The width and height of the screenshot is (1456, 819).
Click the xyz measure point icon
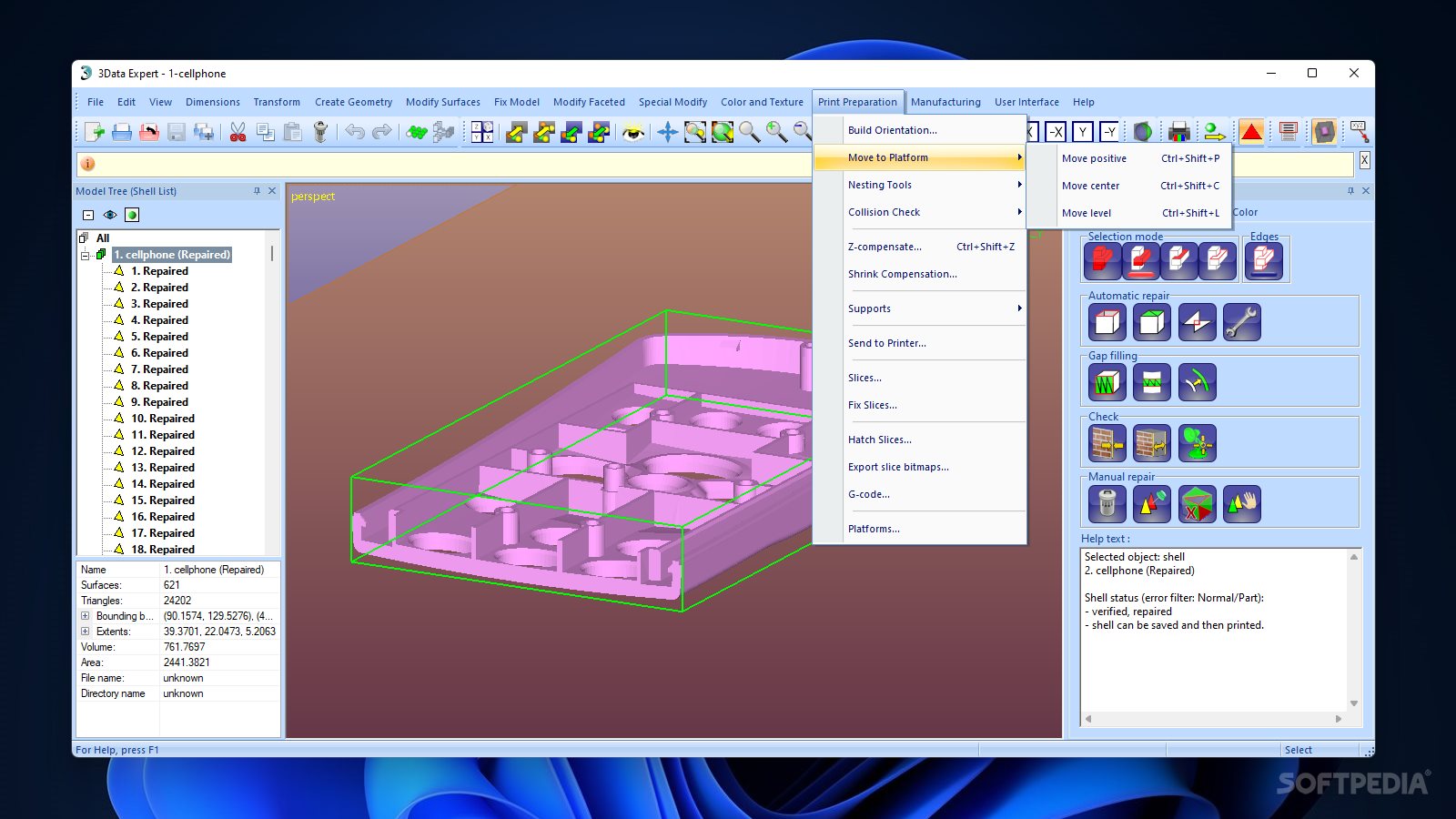tap(1360, 132)
